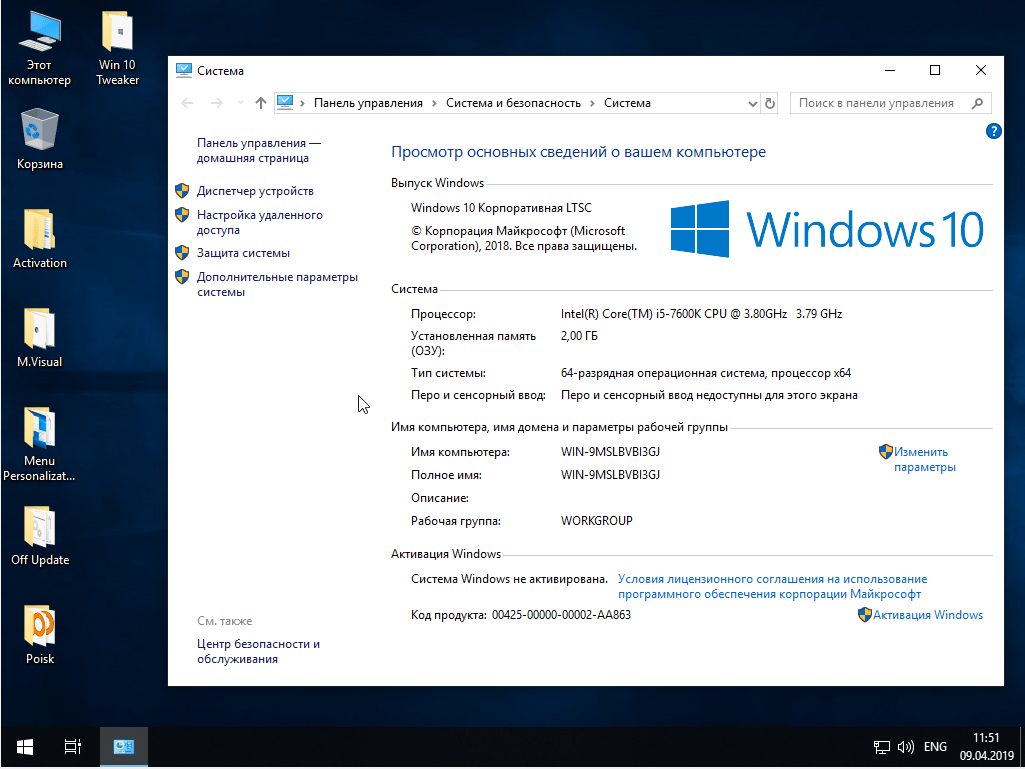The image size is (1025, 769).
Task: Open Панель управления — домашняя страница
Action: click(x=259, y=150)
